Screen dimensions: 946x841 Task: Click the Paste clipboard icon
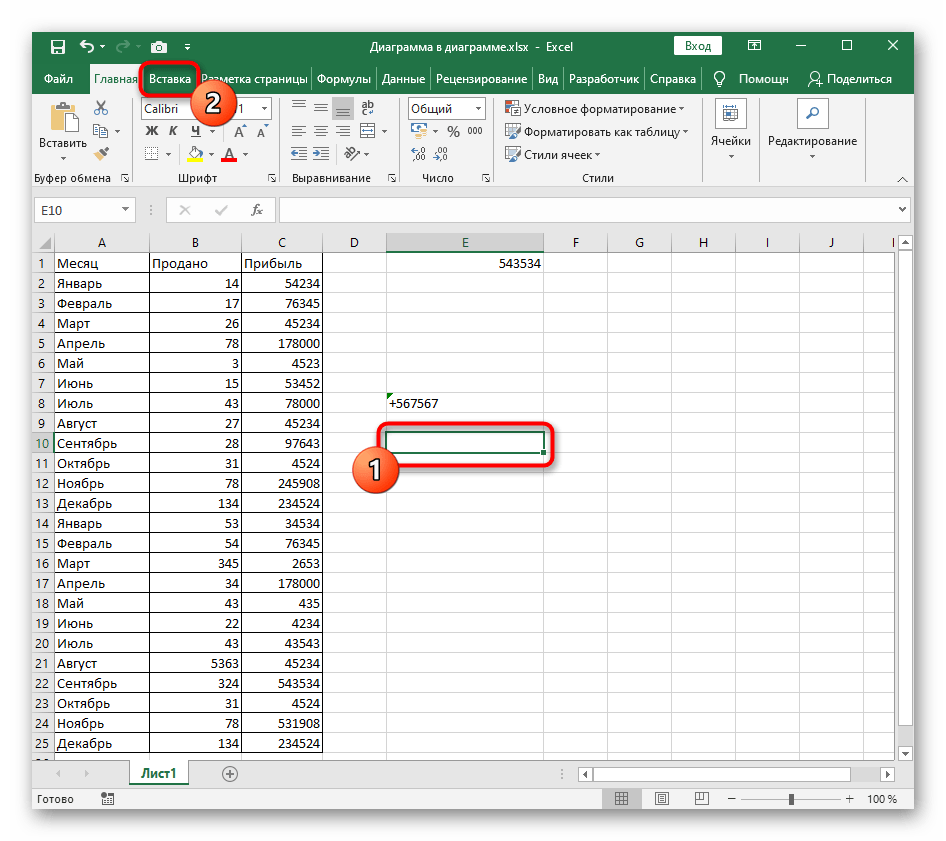(64, 117)
